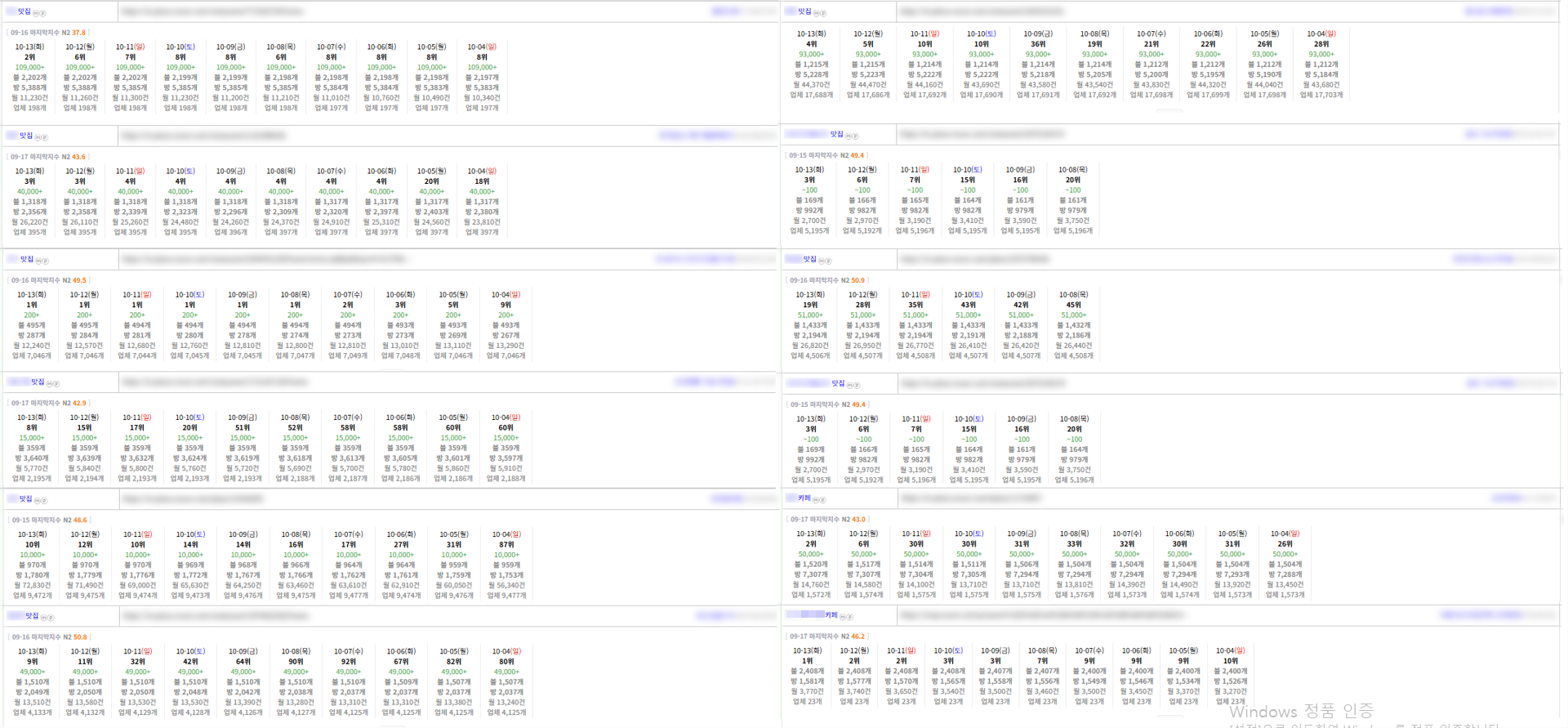This screenshot has height=728, width=1568.
Task: Click the '월 26,950건' value
Action: 862,346
